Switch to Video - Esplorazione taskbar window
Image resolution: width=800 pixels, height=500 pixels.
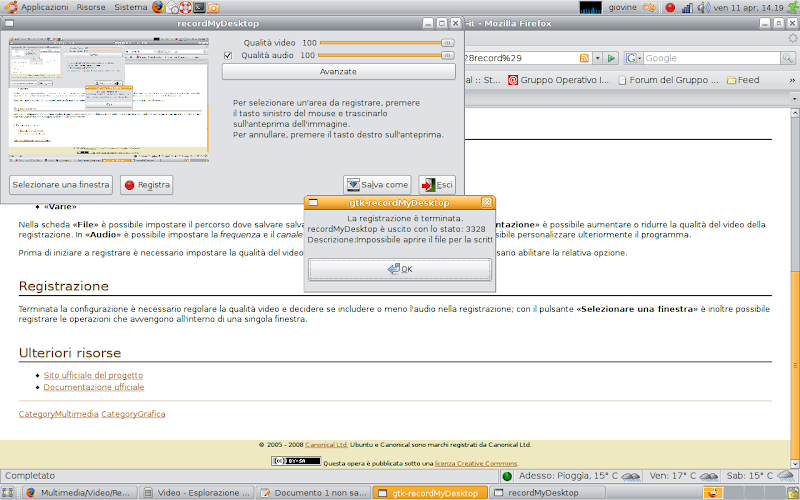click(197, 493)
